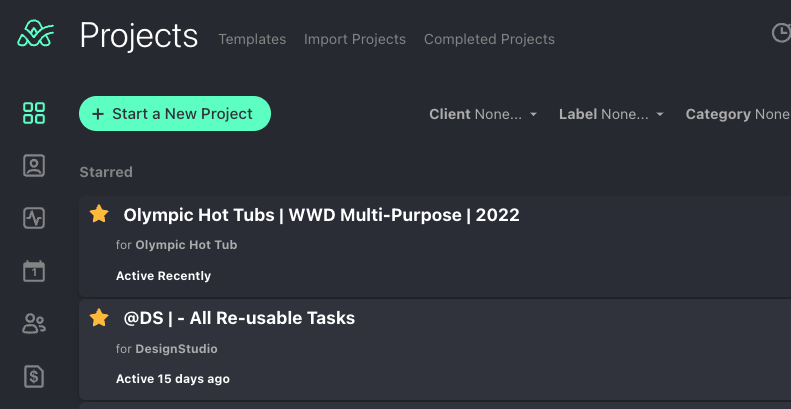
Task: Open Olympic Hot Tubs WWD Multi-Purpose project
Action: 321,215
